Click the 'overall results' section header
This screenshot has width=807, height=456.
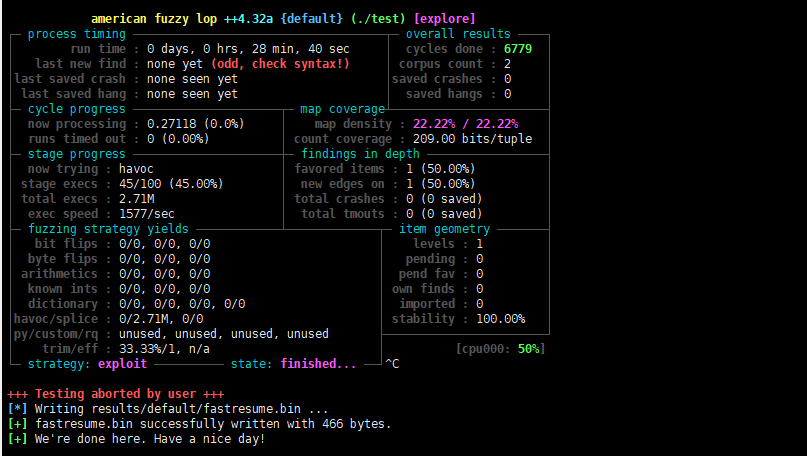[458, 34]
